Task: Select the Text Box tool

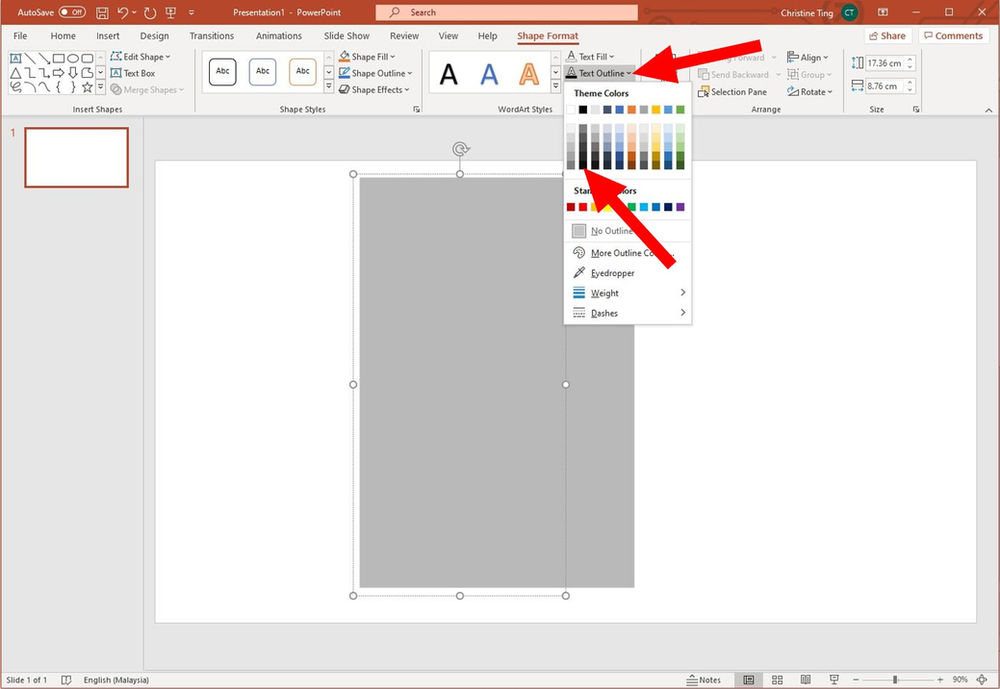Action: (x=134, y=72)
